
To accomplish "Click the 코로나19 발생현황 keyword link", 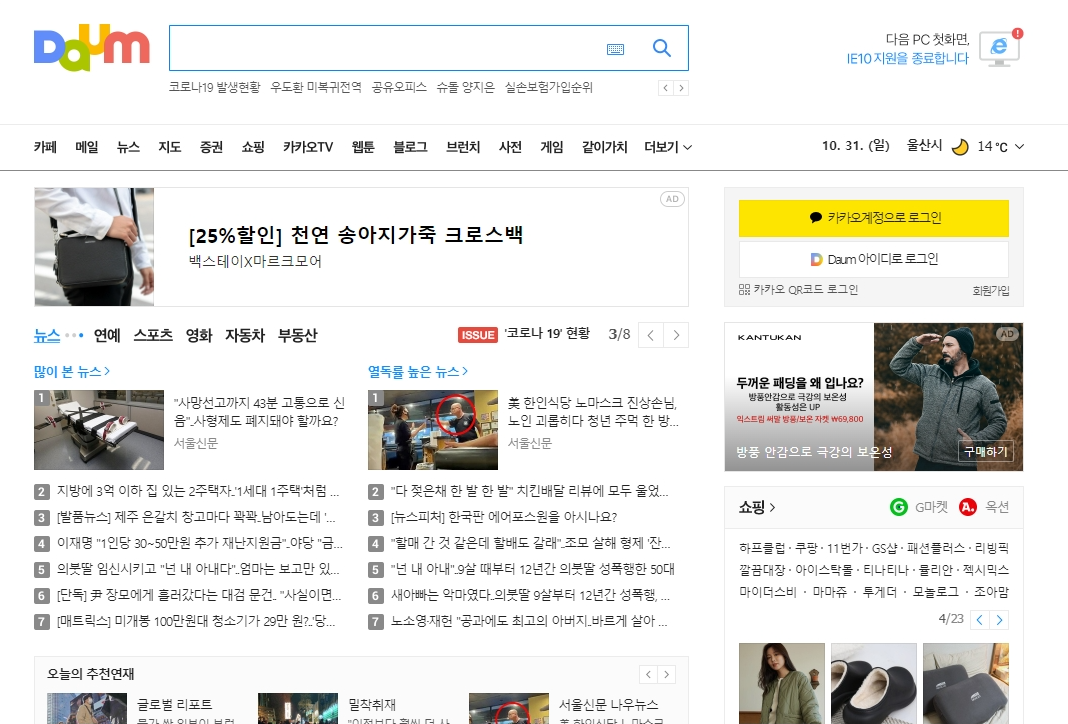I will click(215, 87).
